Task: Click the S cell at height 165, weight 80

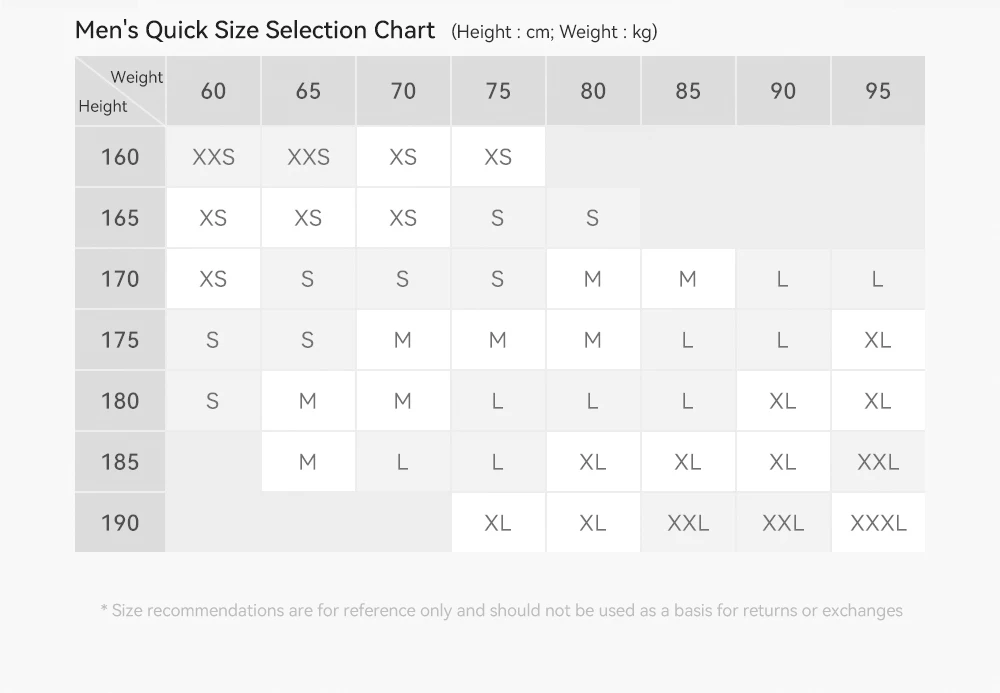Action: click(x=593, y=218)
